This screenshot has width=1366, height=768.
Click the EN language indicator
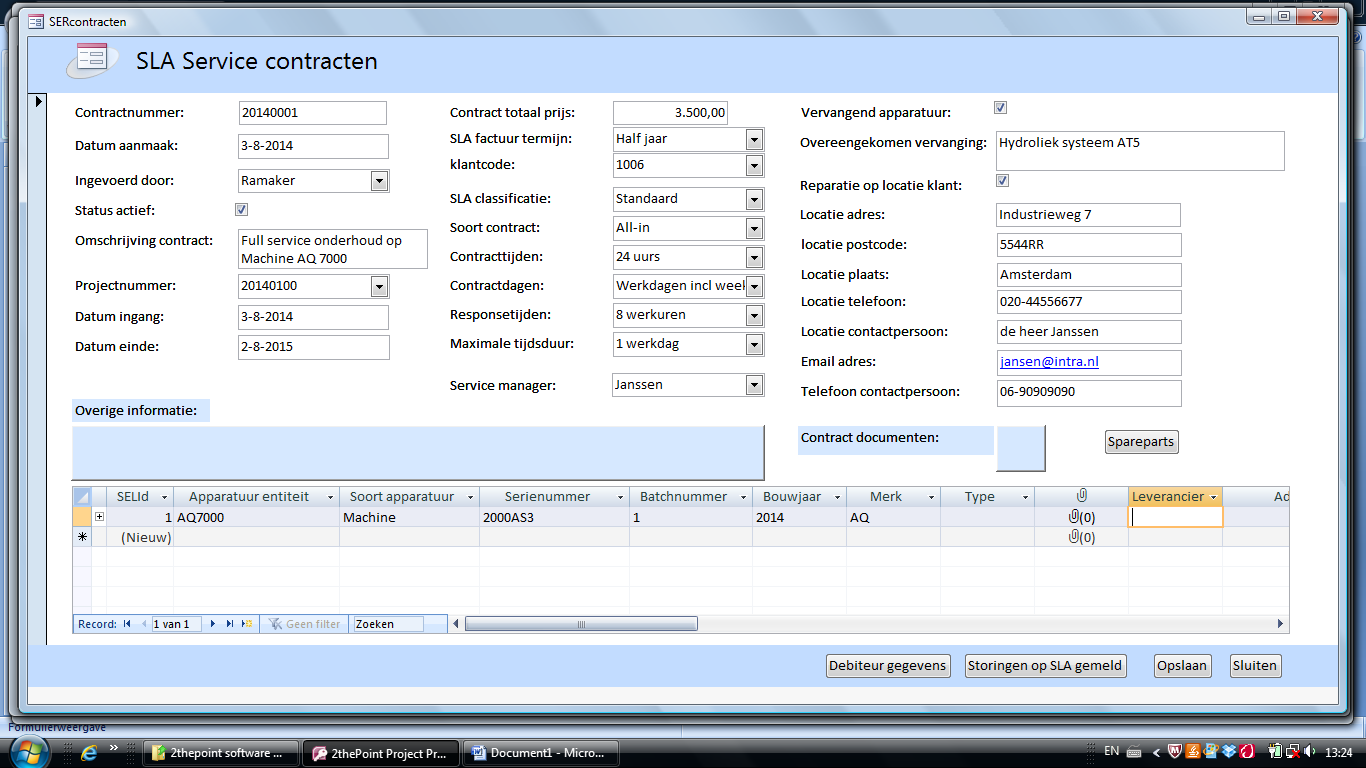[1112, 751]
